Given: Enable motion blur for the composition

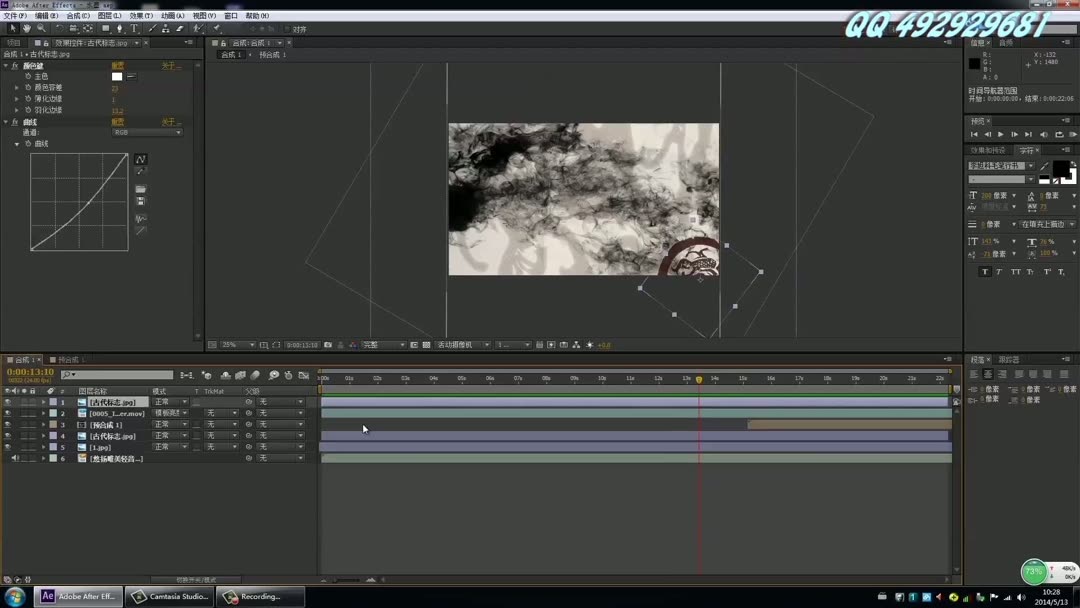Looking at the screenshot, I should (253, 377).
